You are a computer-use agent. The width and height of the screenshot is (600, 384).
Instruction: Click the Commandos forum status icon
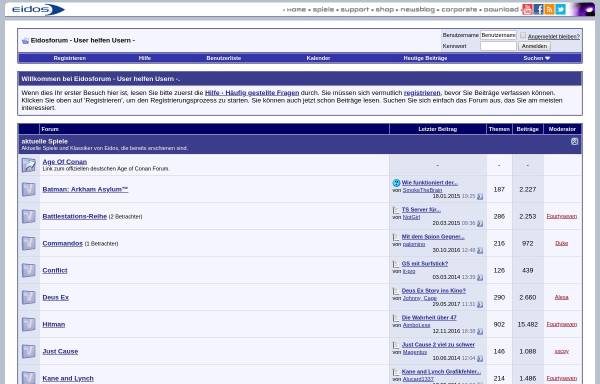(29, 243)
